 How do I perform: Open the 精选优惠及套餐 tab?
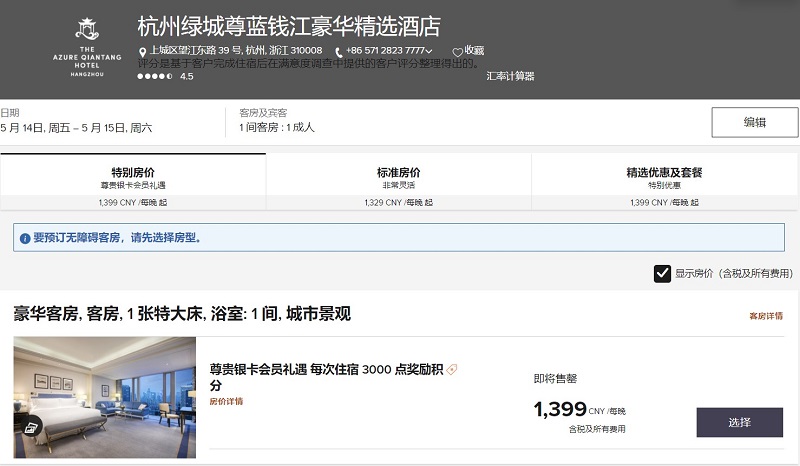coord(664,182)
